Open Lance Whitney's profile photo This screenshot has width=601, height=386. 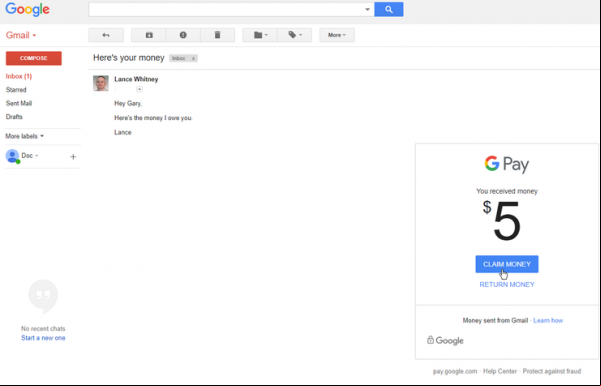101,83
